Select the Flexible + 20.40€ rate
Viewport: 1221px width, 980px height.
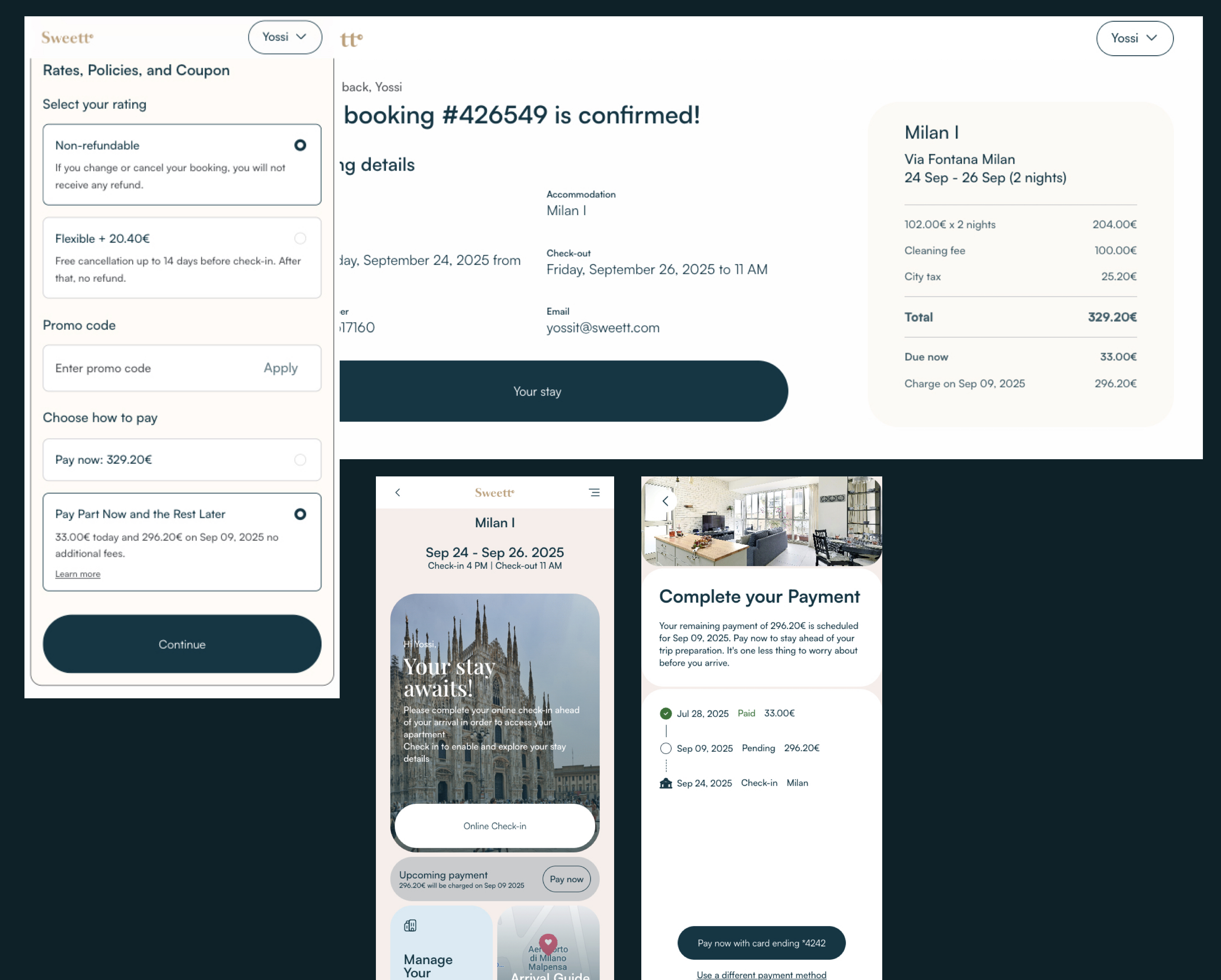point(300,238)
